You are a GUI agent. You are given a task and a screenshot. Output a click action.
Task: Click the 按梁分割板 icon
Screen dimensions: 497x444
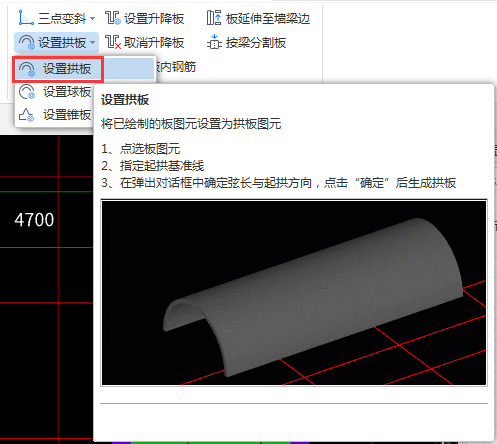[214, 42]
